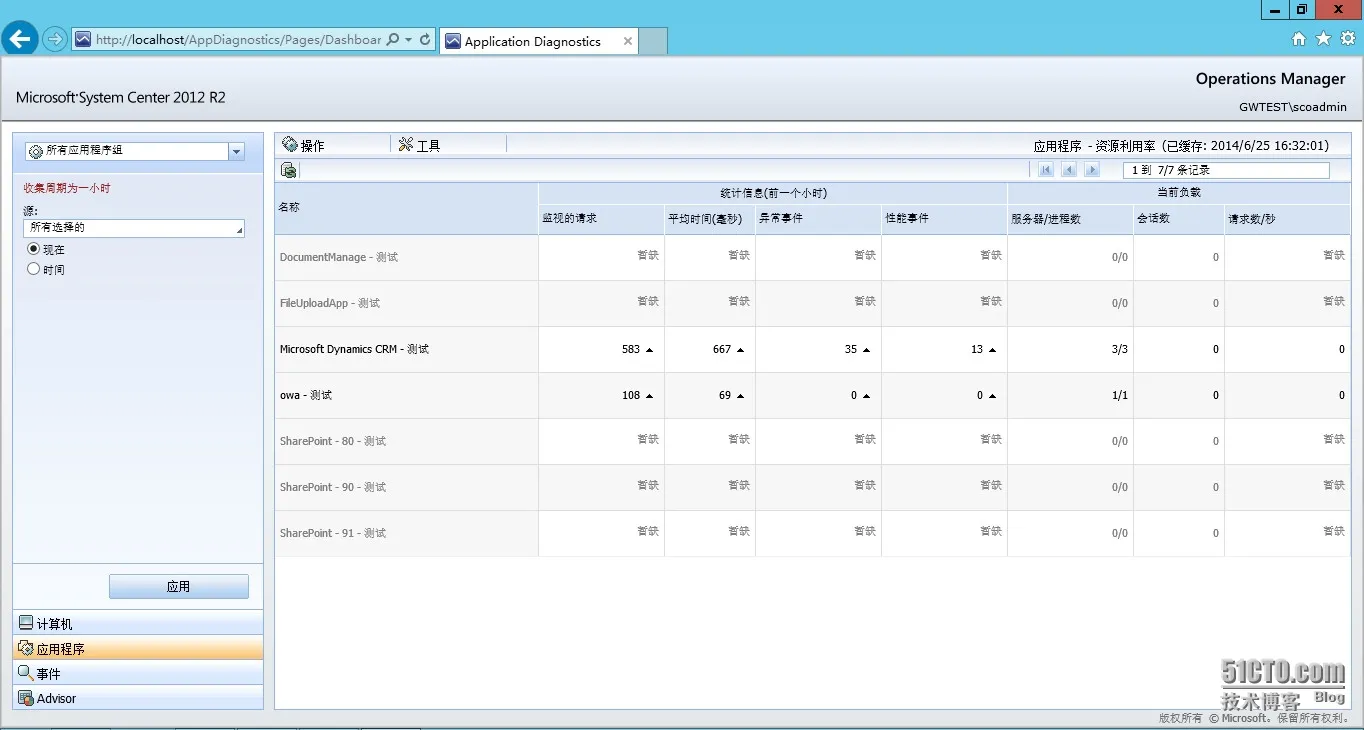The height and width of the screenshot is (730, 1364).
Task: Go to the next page of records
Action: (1092, 170)
